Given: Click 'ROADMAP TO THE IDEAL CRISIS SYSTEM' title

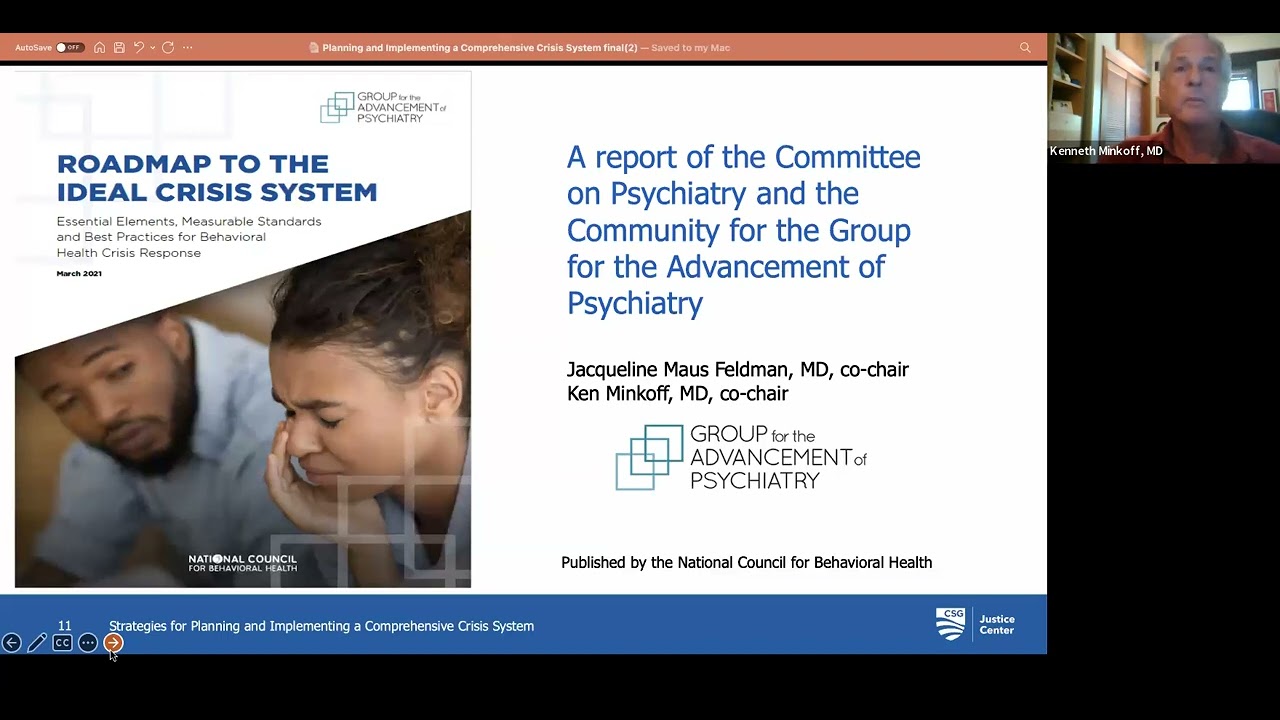Looking at the screenshot, I should (217, 177).
